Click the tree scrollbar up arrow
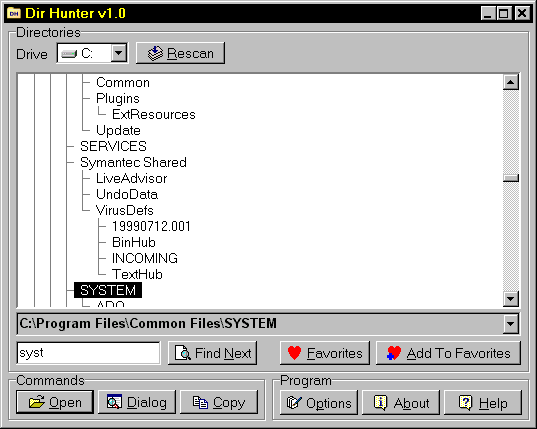The width and height of the screenshot is (537, 429). 511,82
